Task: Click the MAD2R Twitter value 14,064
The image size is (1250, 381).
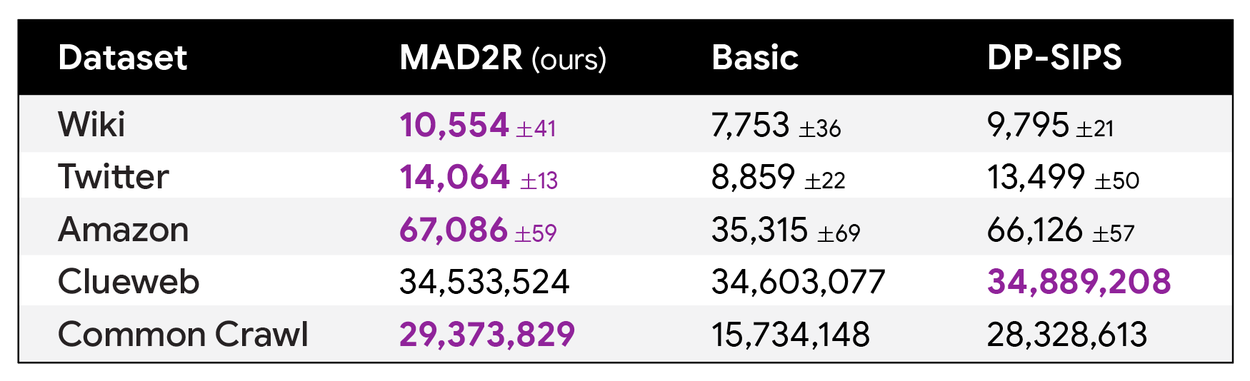Action: coord(454,178)
